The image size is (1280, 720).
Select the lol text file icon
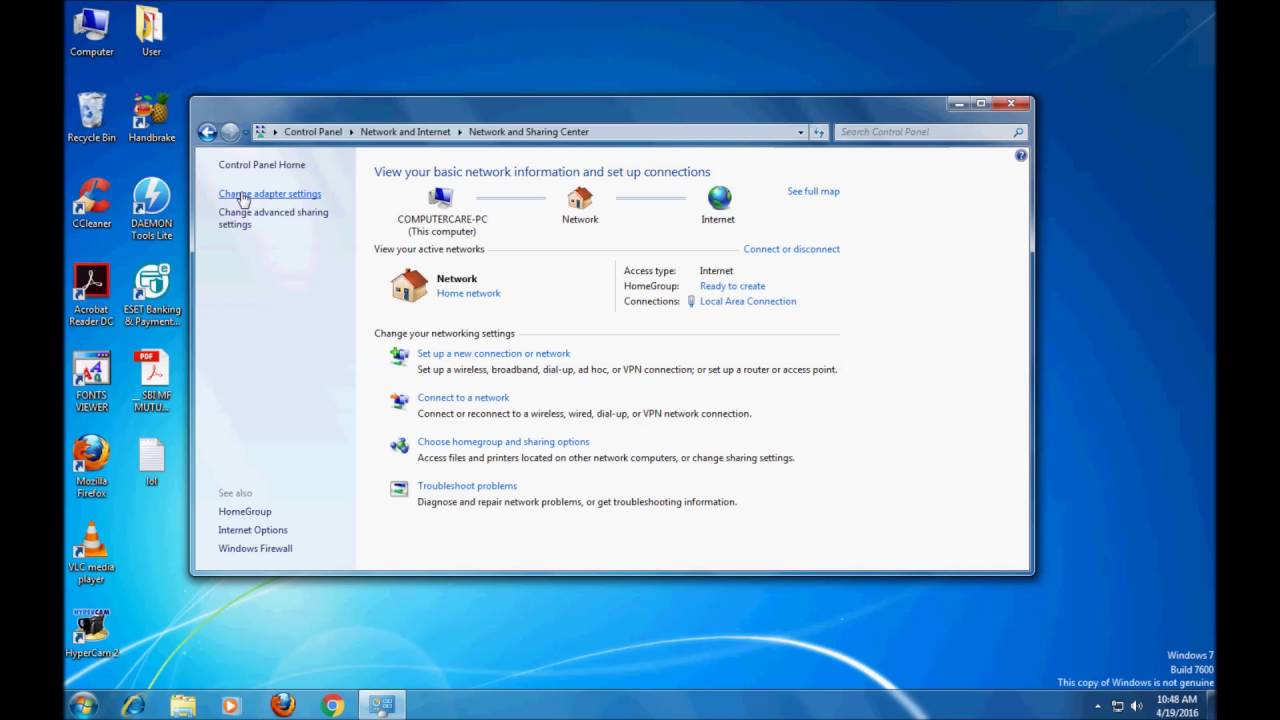(x=151, y=462)
